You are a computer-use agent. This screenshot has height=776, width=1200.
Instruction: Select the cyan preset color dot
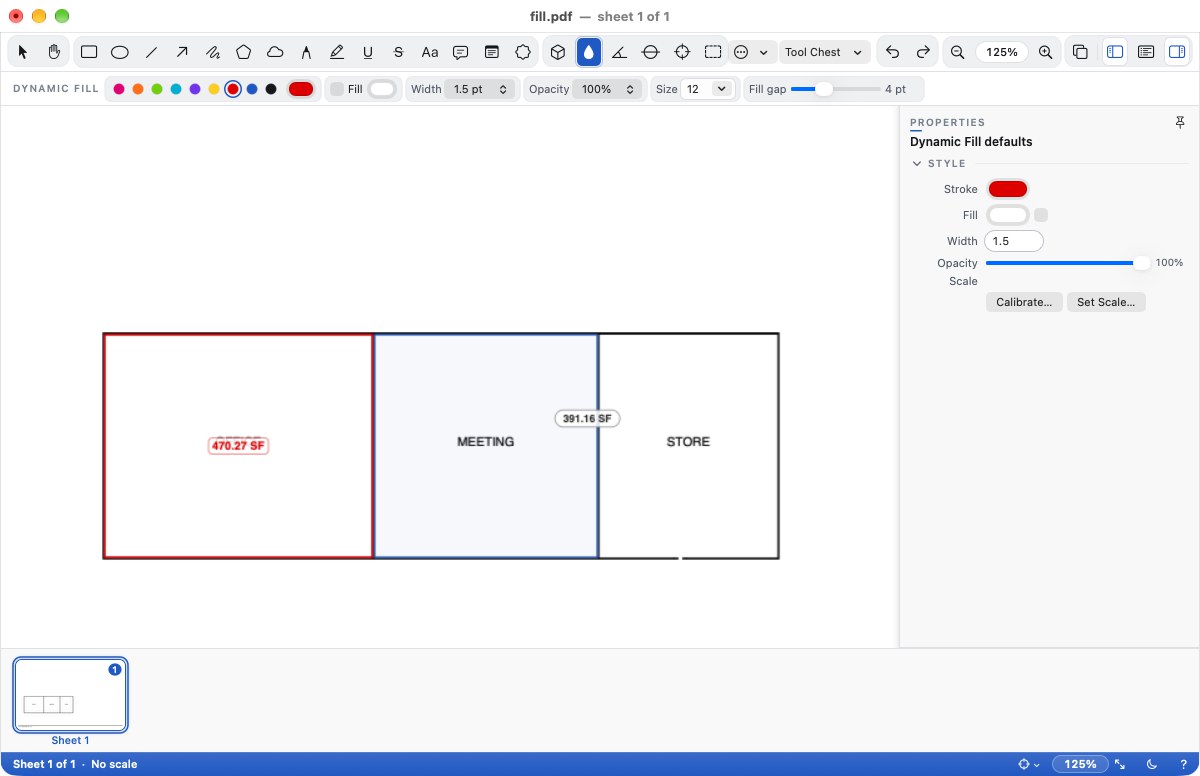tap(176, 89)
